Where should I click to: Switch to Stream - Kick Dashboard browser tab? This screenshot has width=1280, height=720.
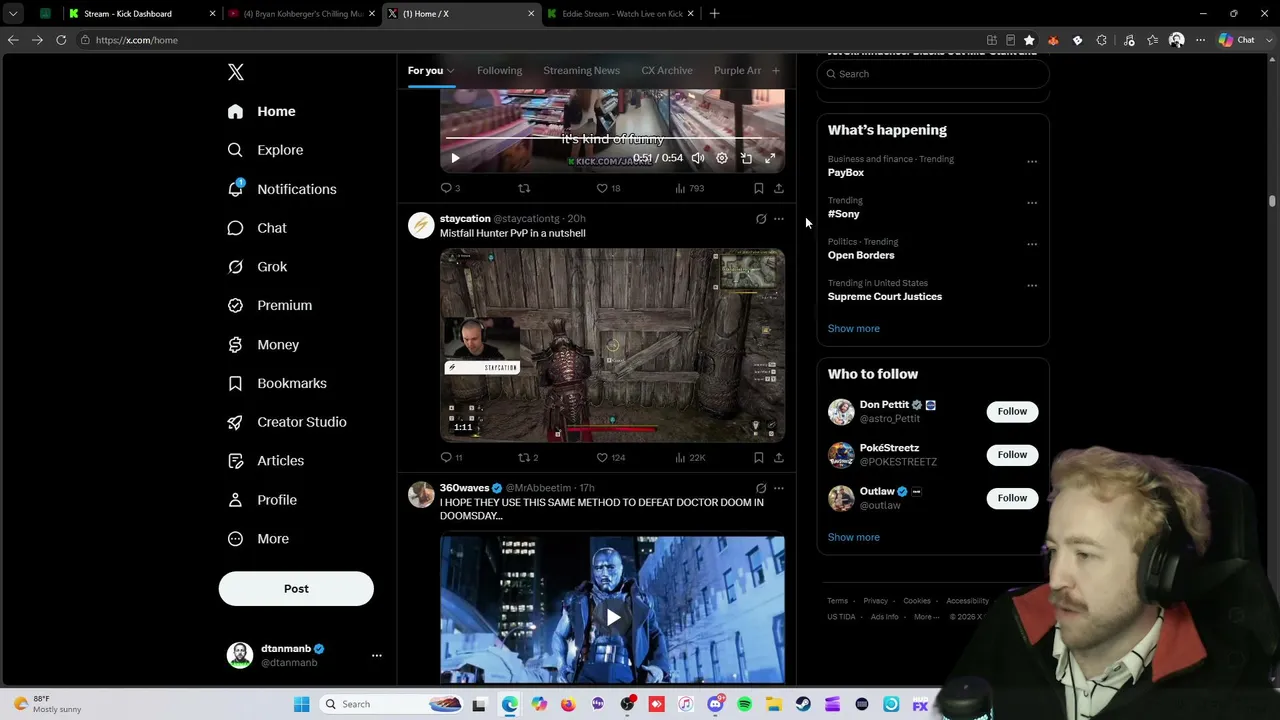tap(143, 14)
